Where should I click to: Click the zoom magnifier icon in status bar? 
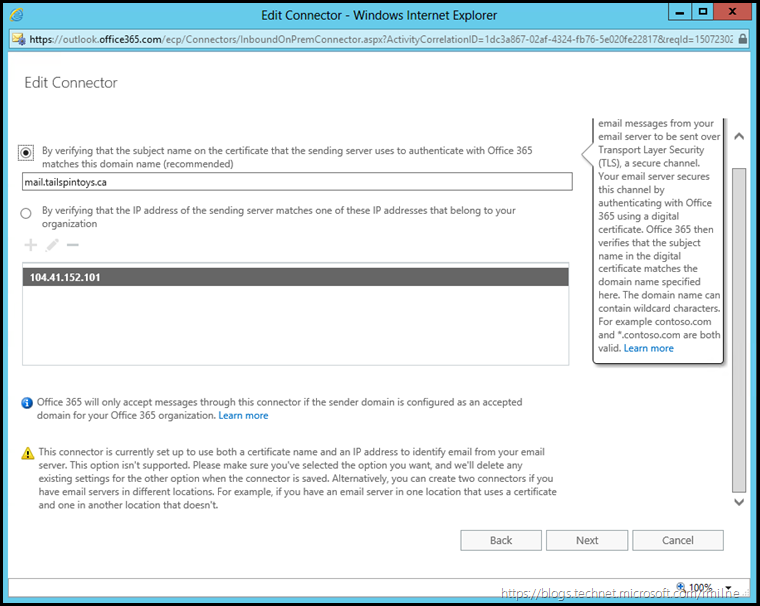(681, 588)
